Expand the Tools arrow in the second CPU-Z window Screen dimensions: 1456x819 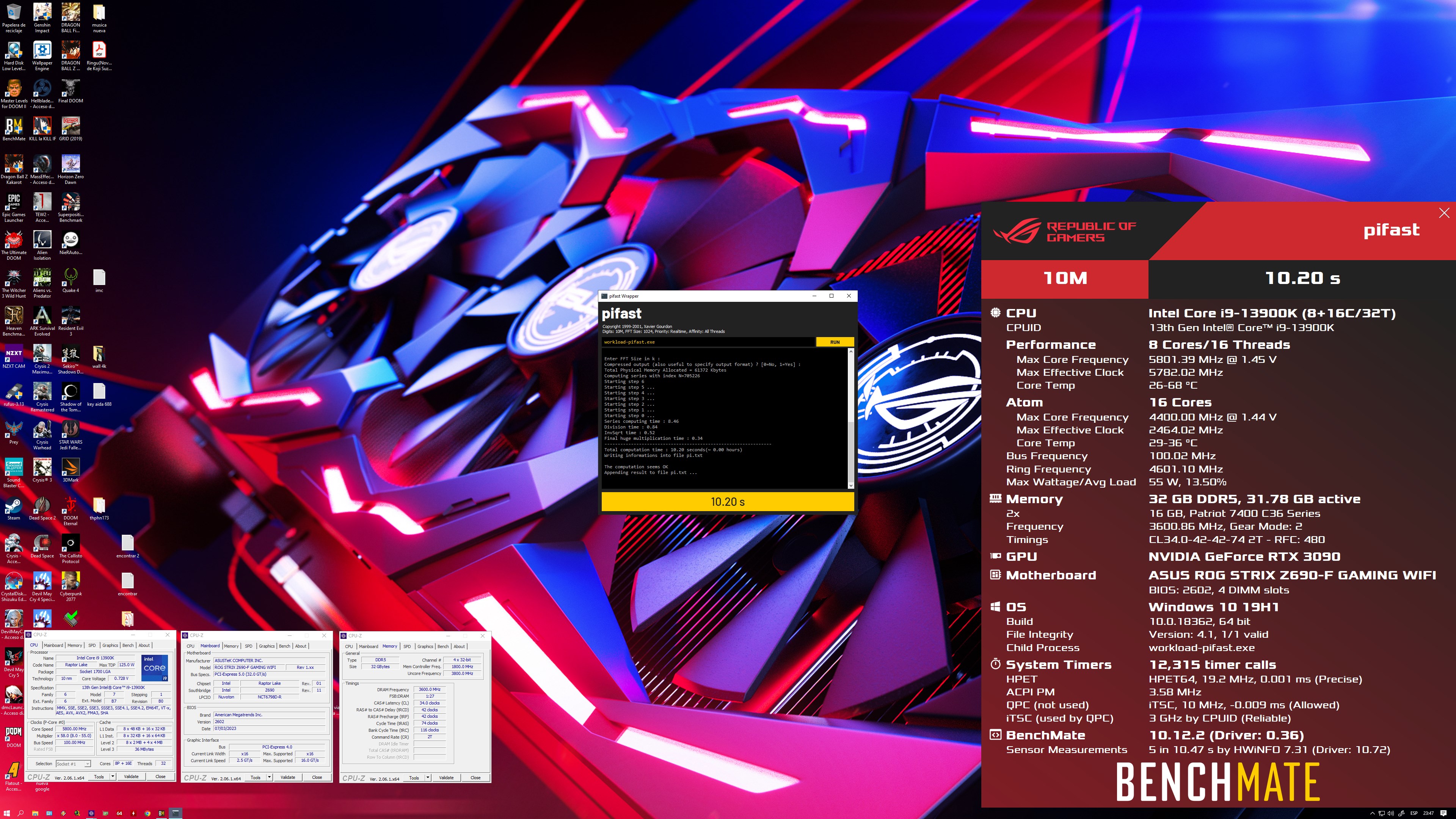(x=269, y=777)
